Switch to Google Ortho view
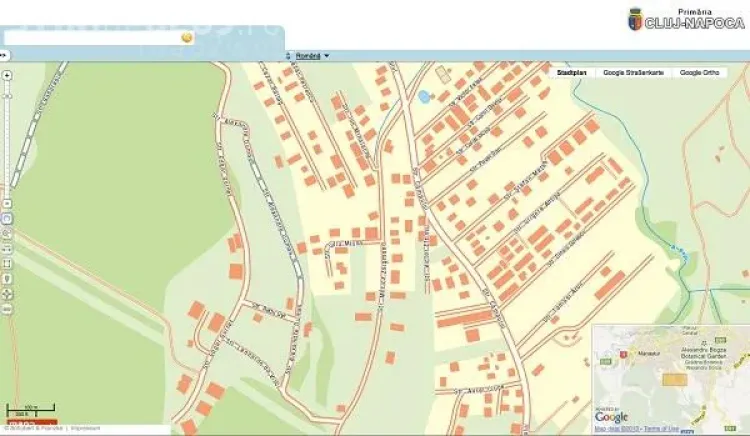This screenshot has height=436, width=750. (700, 73)
